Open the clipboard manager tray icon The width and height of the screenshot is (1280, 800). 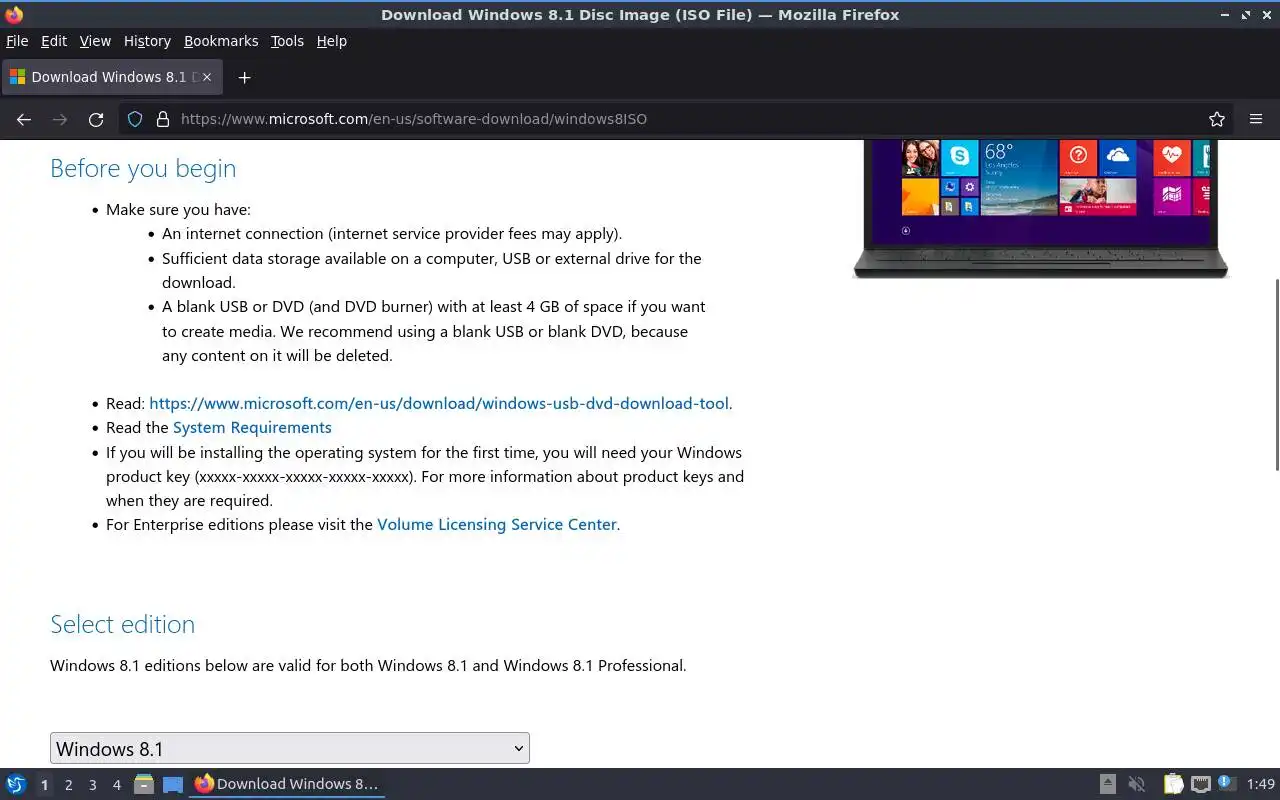click(x=1173, y=784)
